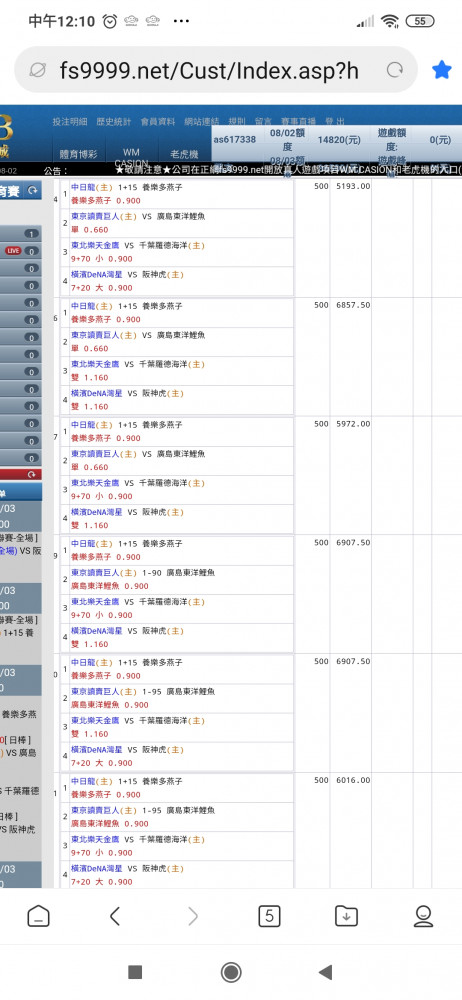Reload the page with the refresh icon

pos(395,70)
